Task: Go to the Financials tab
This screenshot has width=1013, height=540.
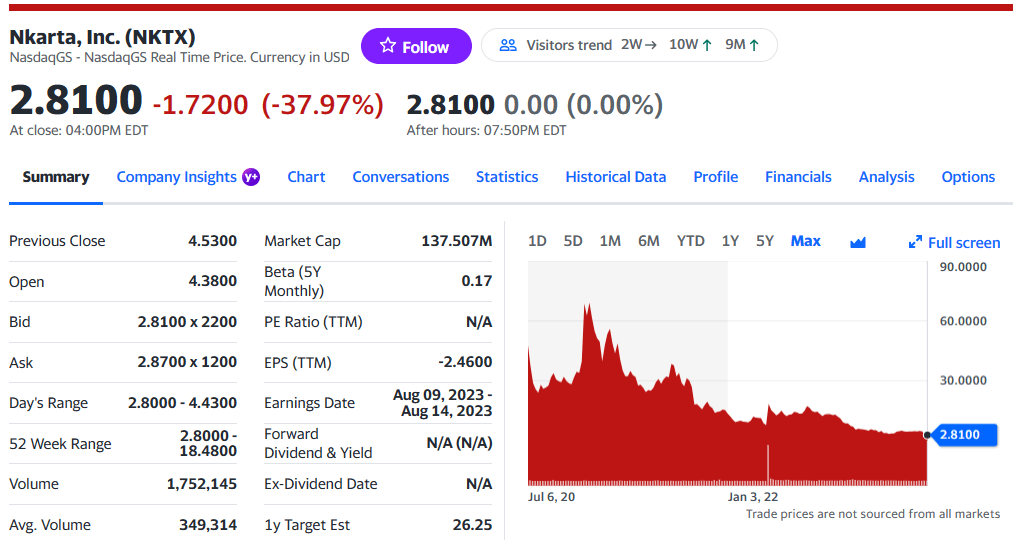Action: [798, 177]
